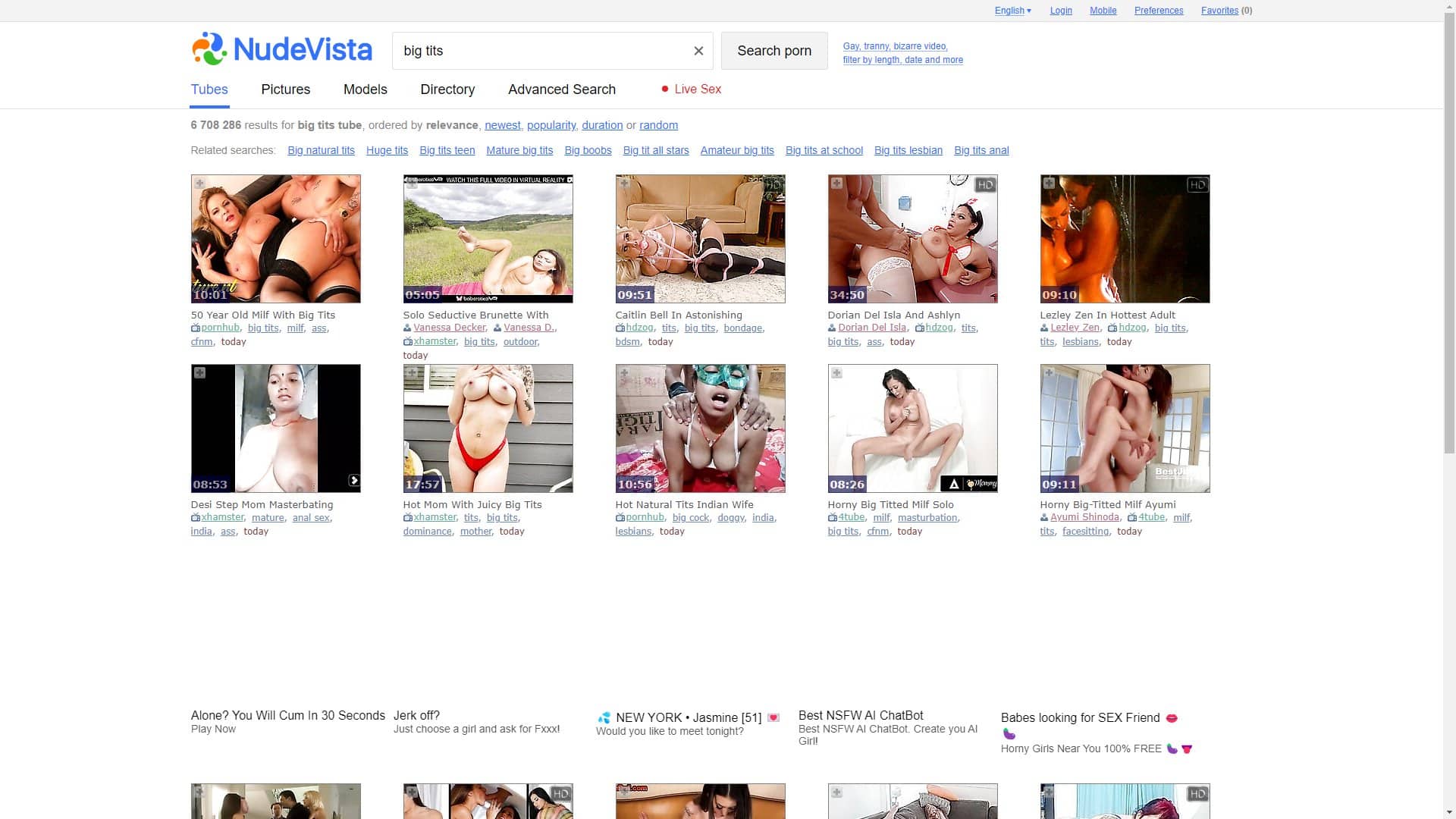Click the TV icon next to pornhub source
This screenshot has height=819, width=1456.
(196, 328)
